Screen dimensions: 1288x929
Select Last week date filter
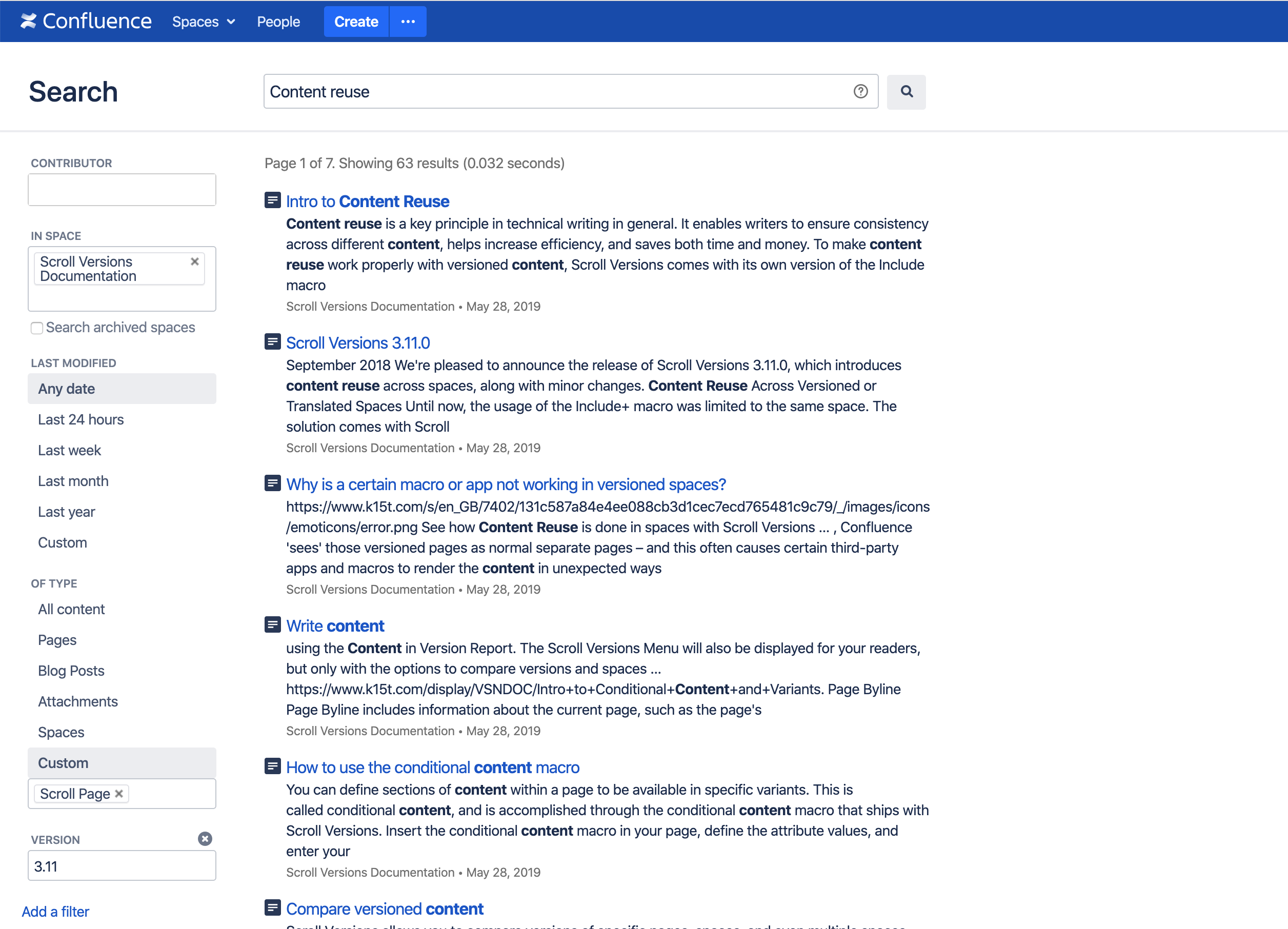pos(69,450)
